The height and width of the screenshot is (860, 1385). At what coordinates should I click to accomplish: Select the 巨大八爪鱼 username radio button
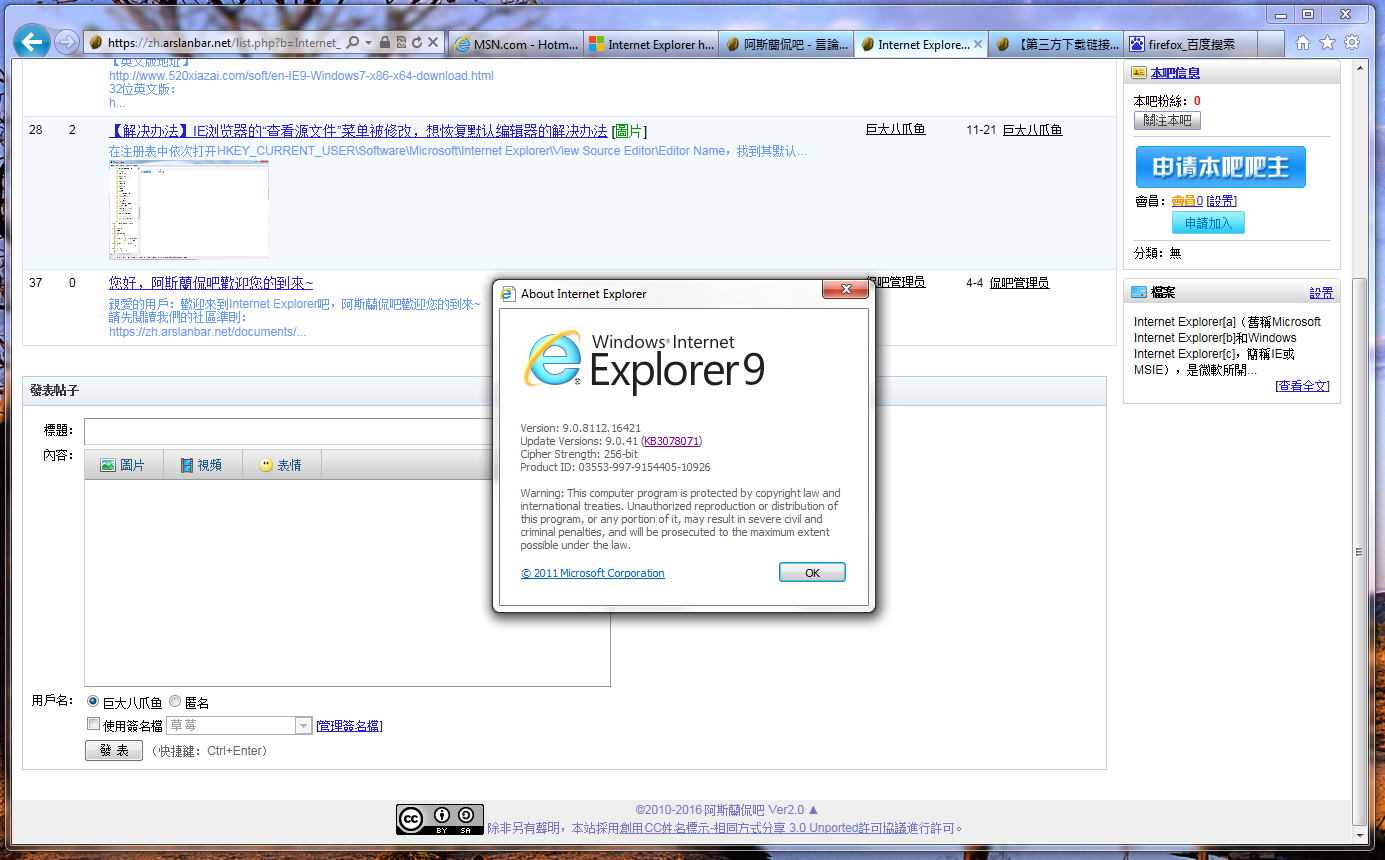94,702
